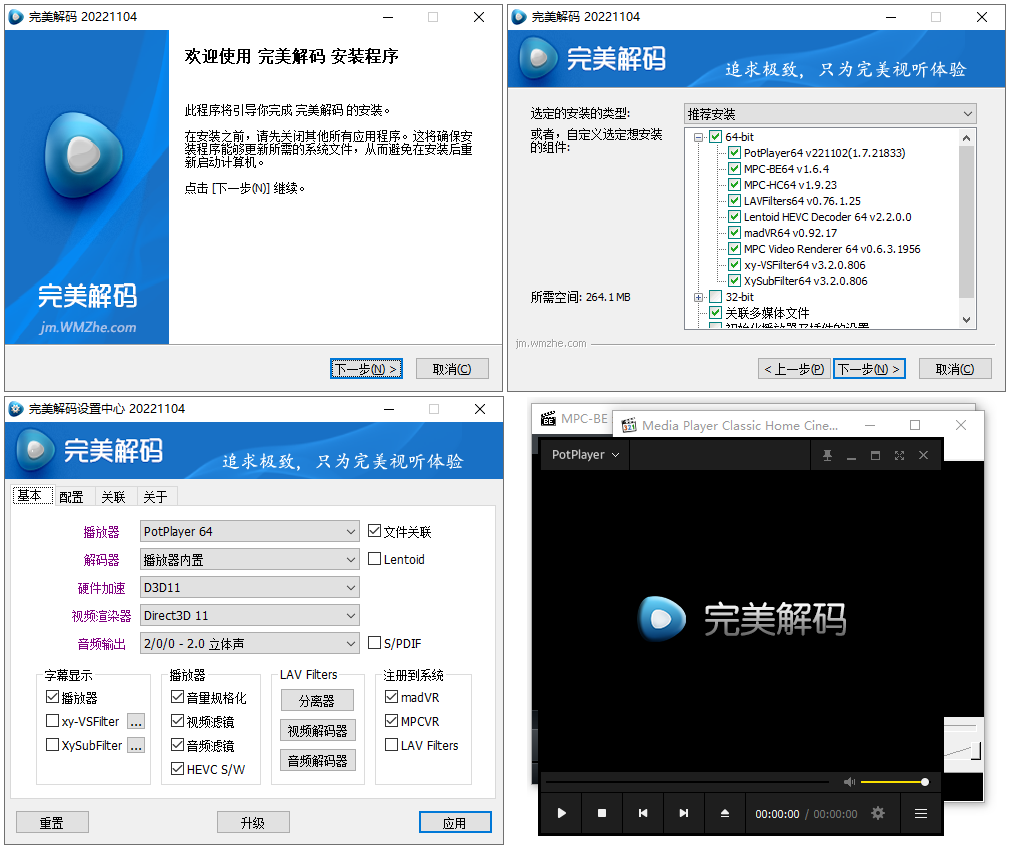Toggle the always-on-top pin icon
The image size is (1010, 850).
827,455
